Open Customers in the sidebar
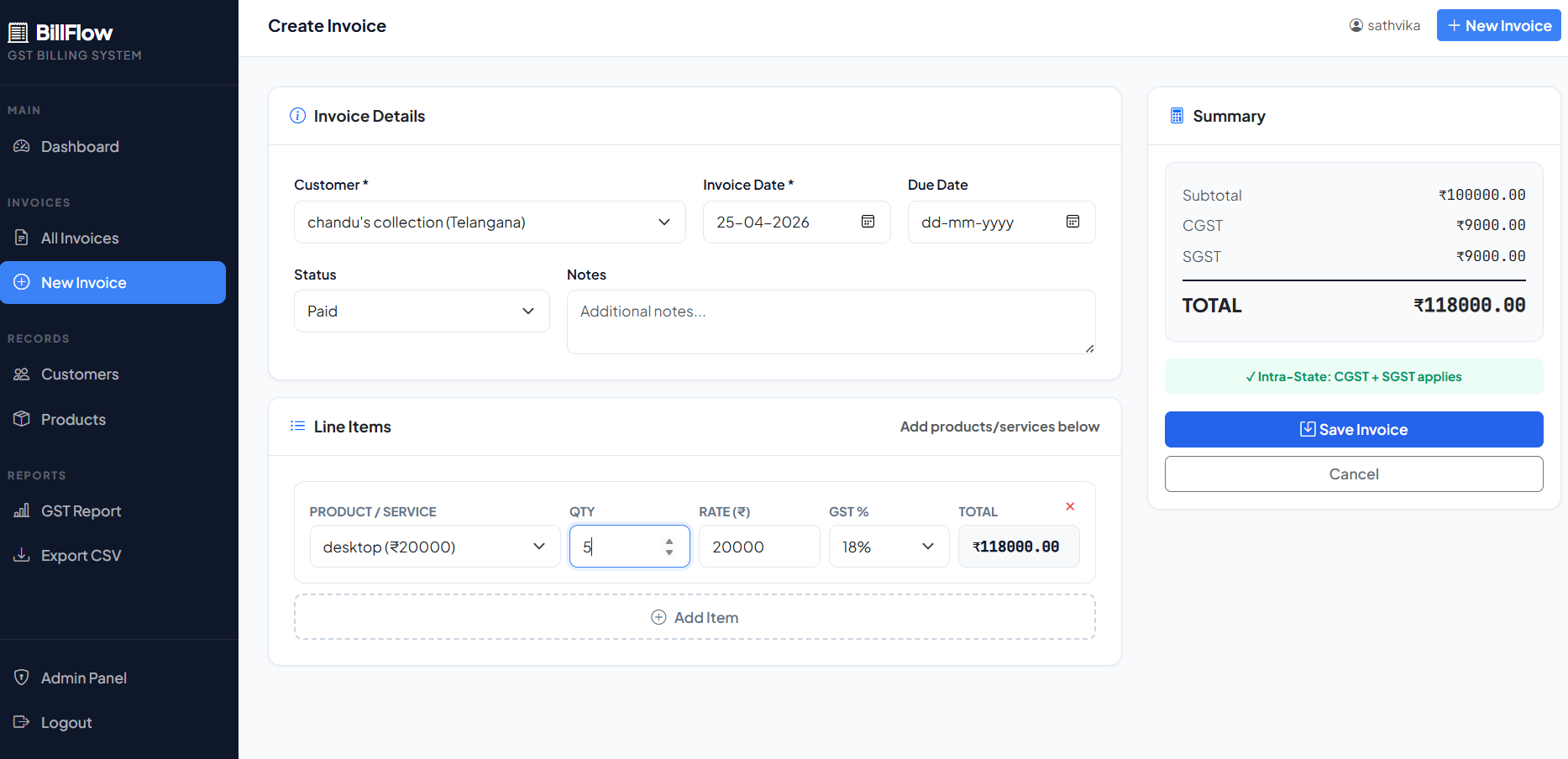The width and height of the screenshot is (1568, 759). (113, 374)
